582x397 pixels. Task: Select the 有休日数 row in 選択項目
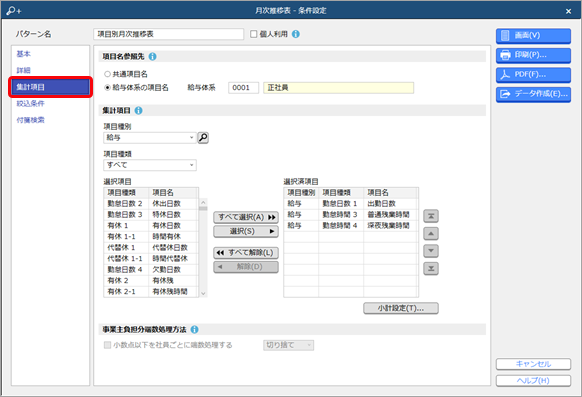151,226
